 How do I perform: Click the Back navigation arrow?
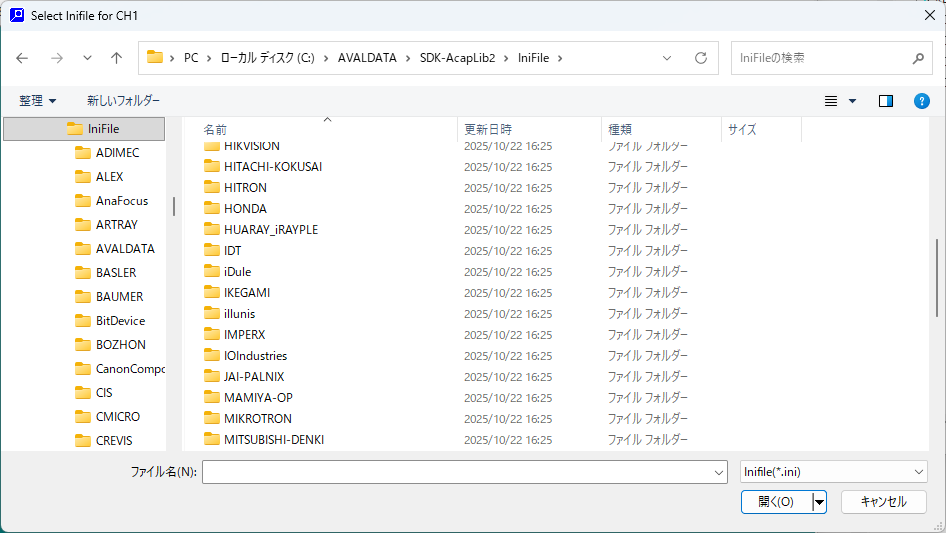23,58
